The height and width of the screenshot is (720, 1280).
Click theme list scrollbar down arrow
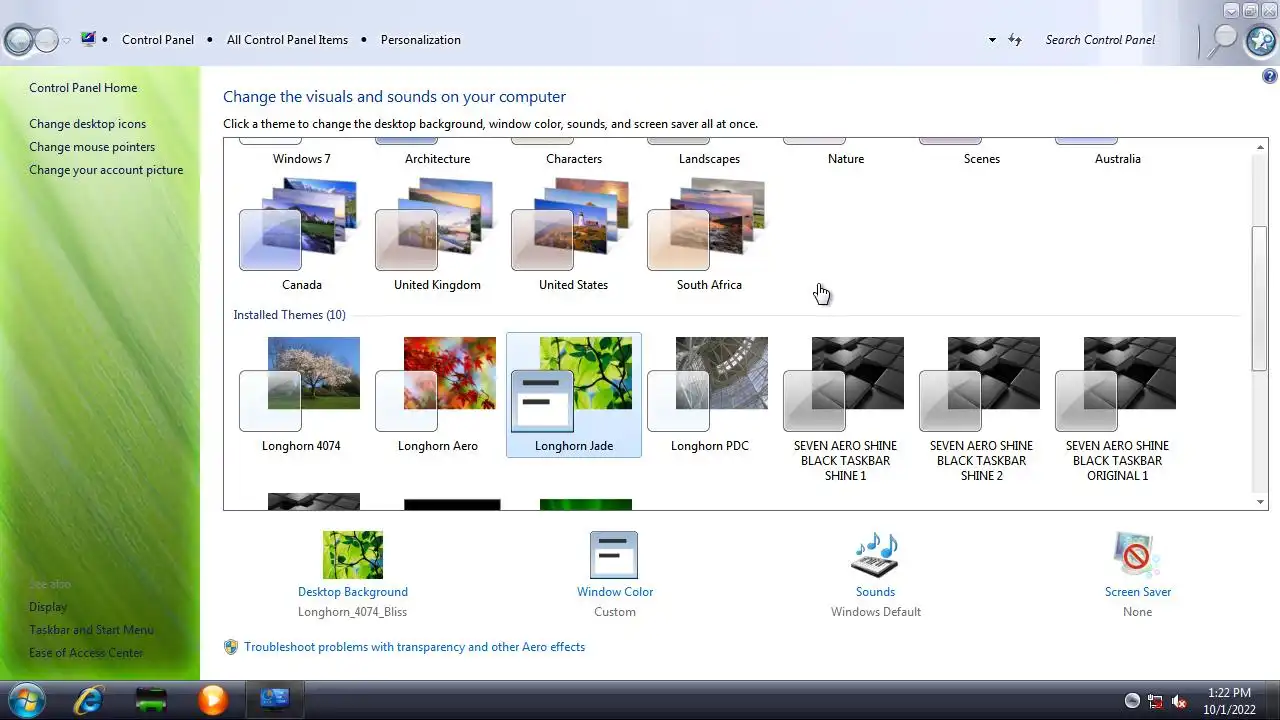point(1260,502)
